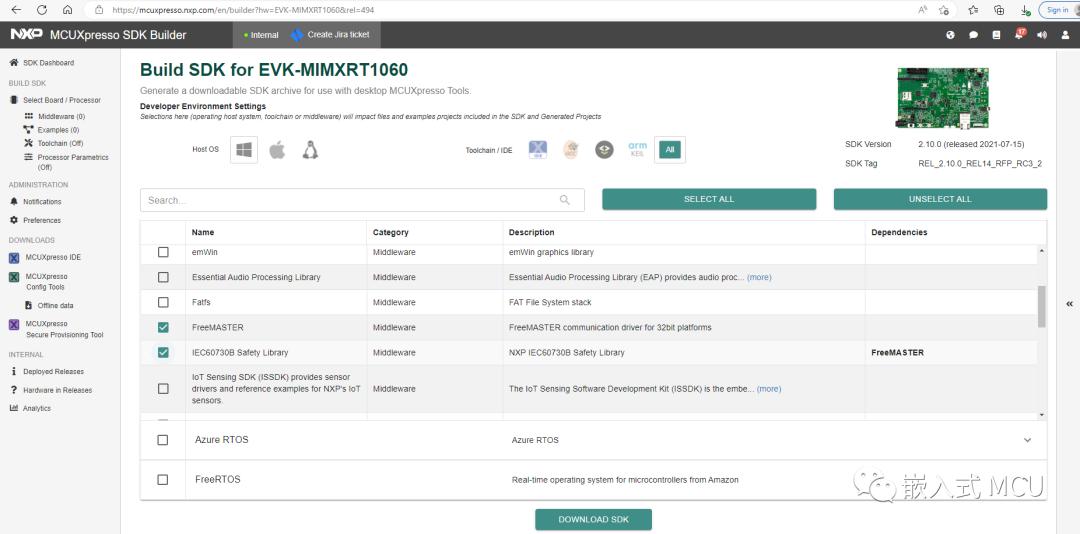Open the user profile icon
Viewport: 1080px width, 534px height.
pos(1065,35)
